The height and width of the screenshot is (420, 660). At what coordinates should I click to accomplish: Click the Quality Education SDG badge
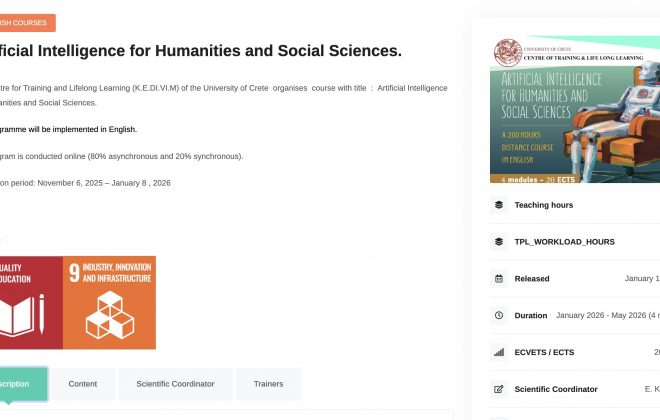point(28,303)
